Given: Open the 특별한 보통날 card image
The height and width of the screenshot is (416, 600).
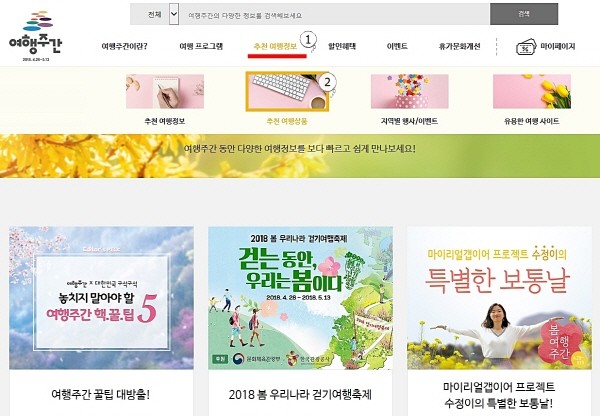Looking at the screenshot, I should click(x=499, y=298).
